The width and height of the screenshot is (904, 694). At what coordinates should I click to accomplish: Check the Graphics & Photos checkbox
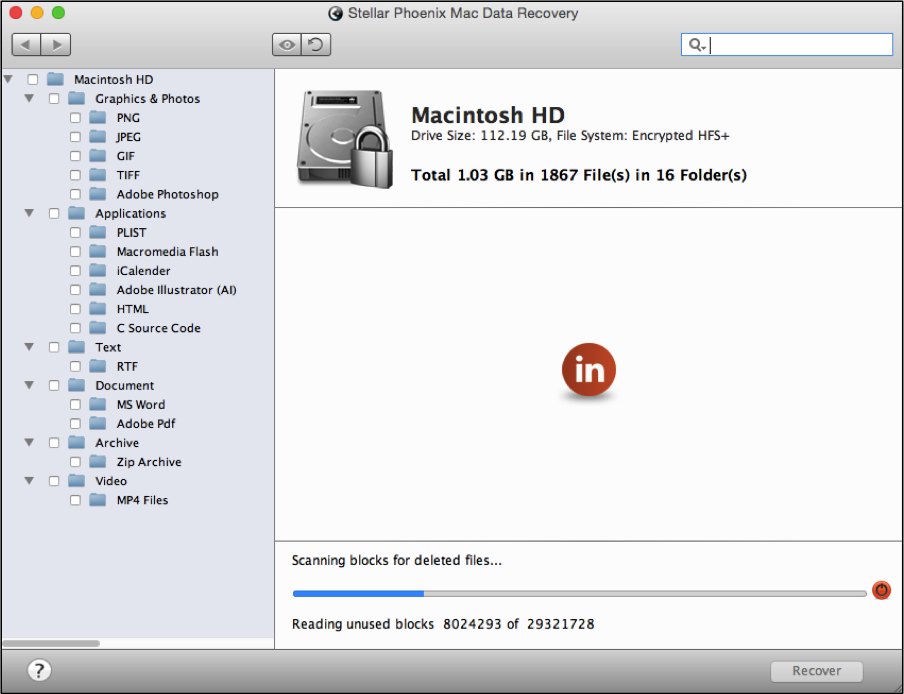54,99
